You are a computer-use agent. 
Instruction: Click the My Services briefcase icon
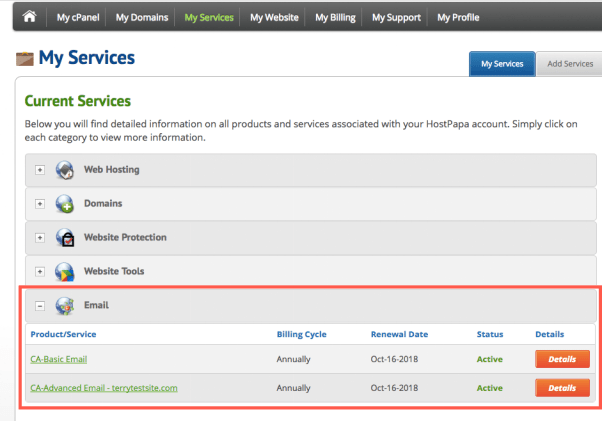(24, 60)
